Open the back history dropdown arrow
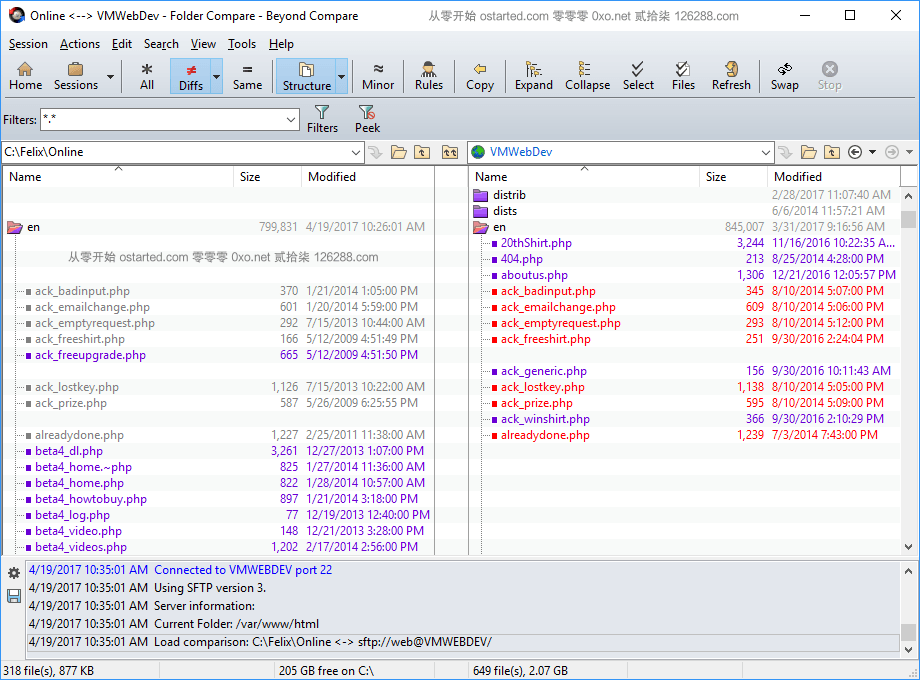The width and height of the screenshot is (920, 680). (x=872, y=153)
